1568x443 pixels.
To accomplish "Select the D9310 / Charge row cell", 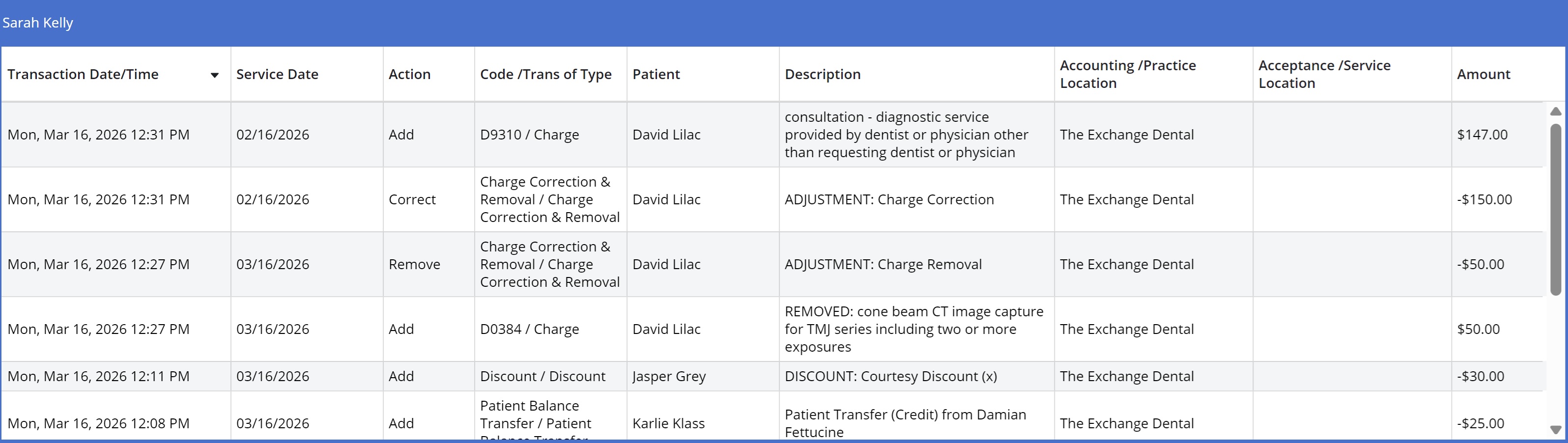I will pyautogui.click(x=529, y=135).
